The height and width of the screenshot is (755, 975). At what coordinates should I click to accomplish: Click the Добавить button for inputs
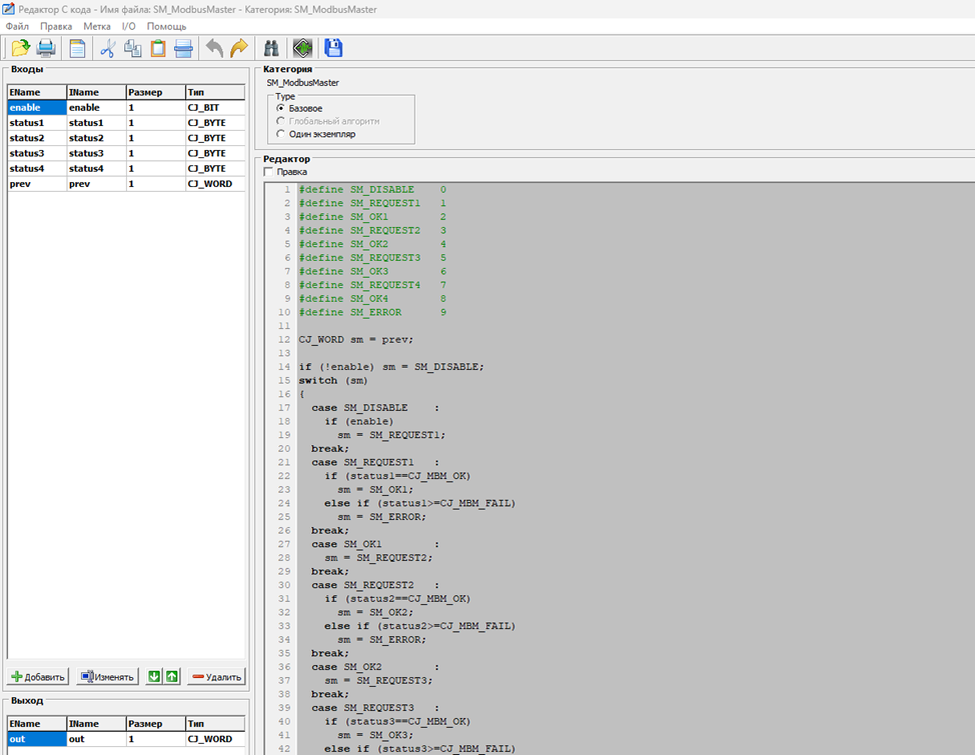point(38,677)
